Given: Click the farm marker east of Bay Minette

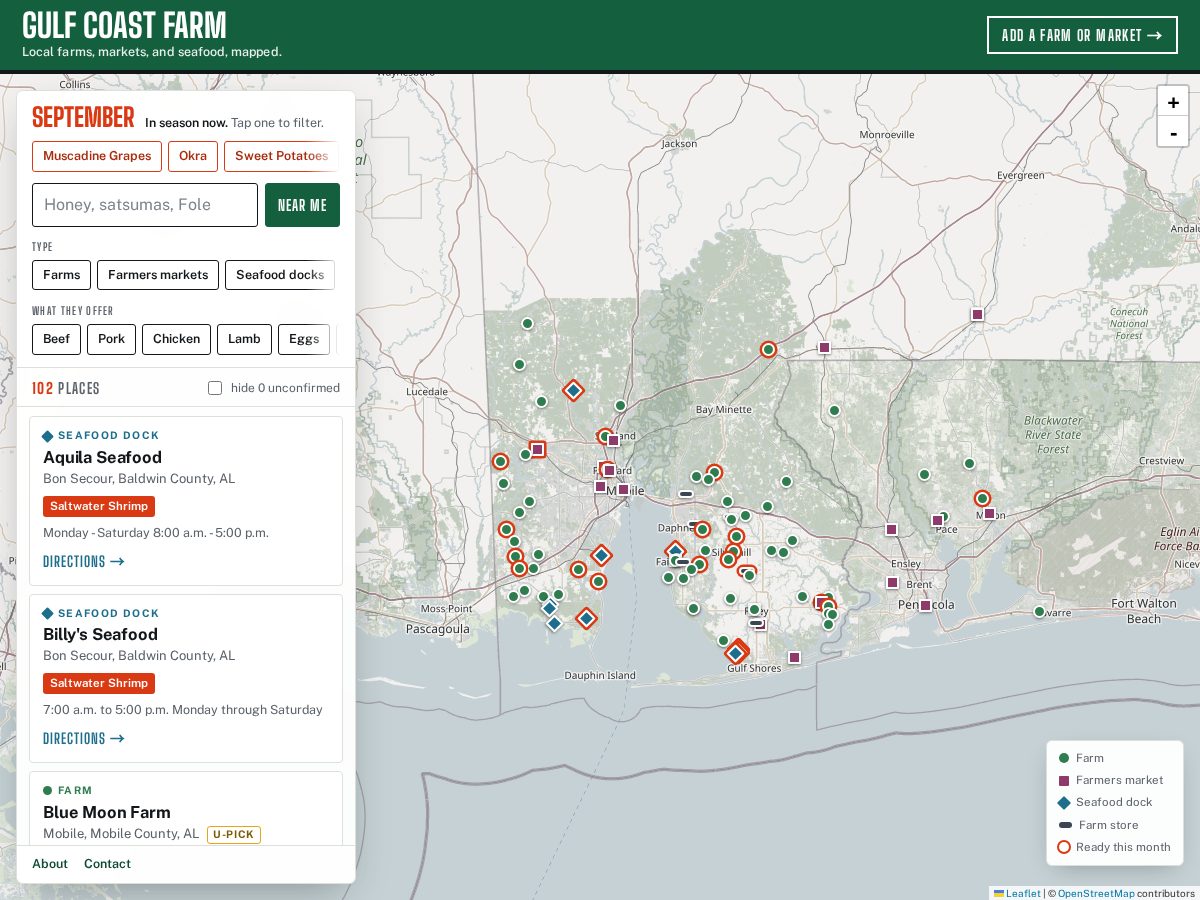Looking at the screenshot, I should pyautogui.click(x=834, y=410).
